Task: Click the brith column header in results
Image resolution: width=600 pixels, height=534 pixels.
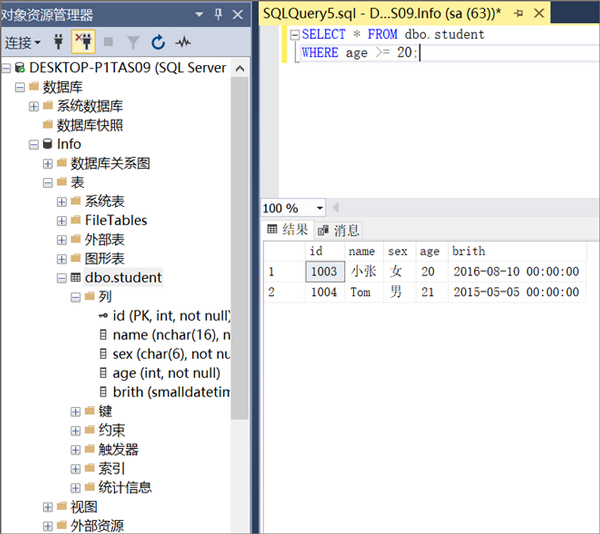Action: pos(468,251)
